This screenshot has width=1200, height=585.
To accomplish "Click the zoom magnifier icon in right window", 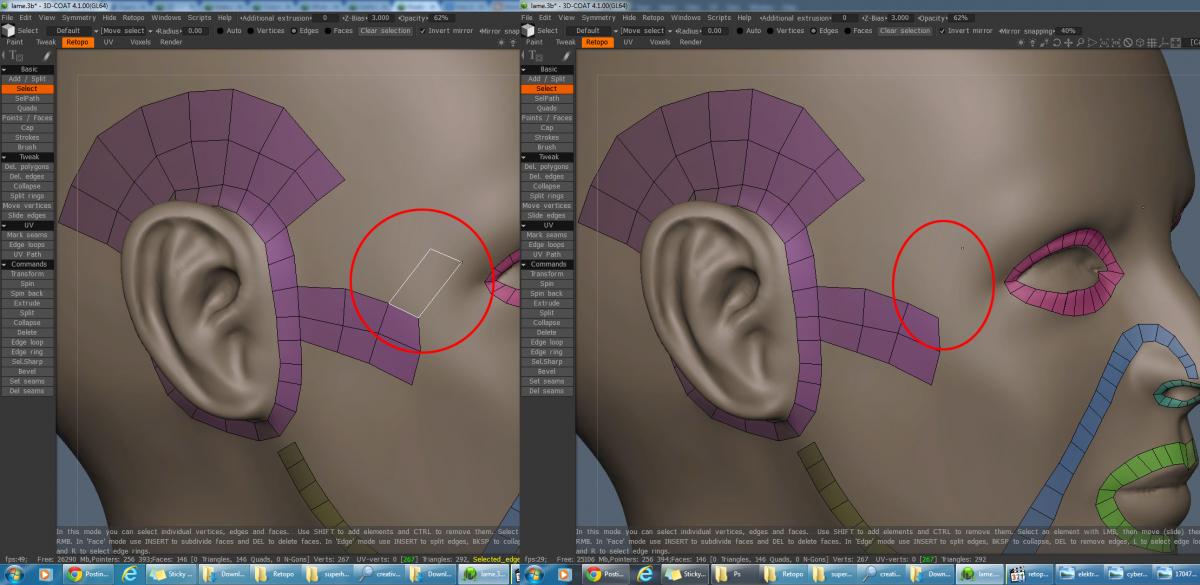I will click(x=1081, y=43).
